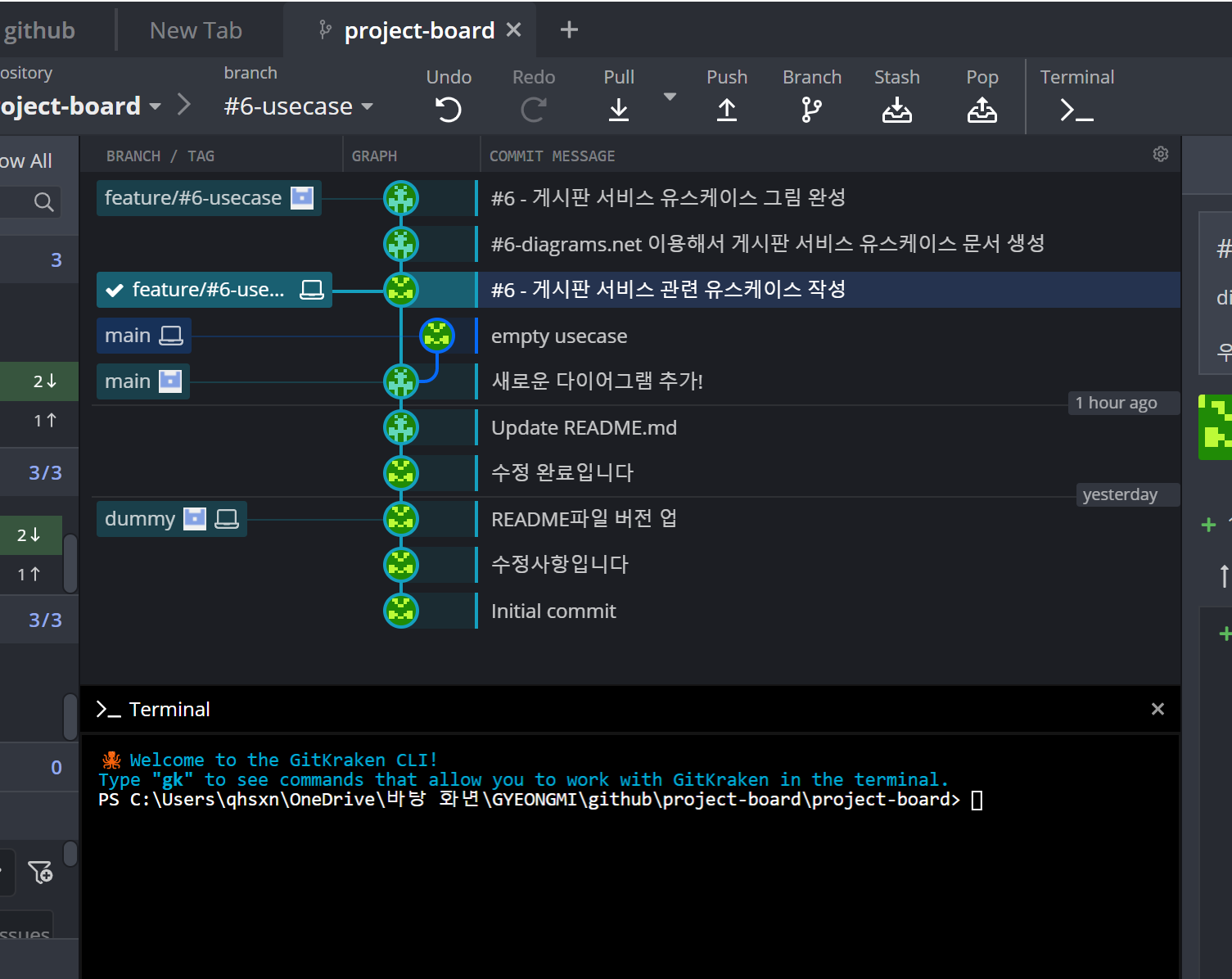Open a new tab with plus button
1232x979 pixels.
coord(569,29)
